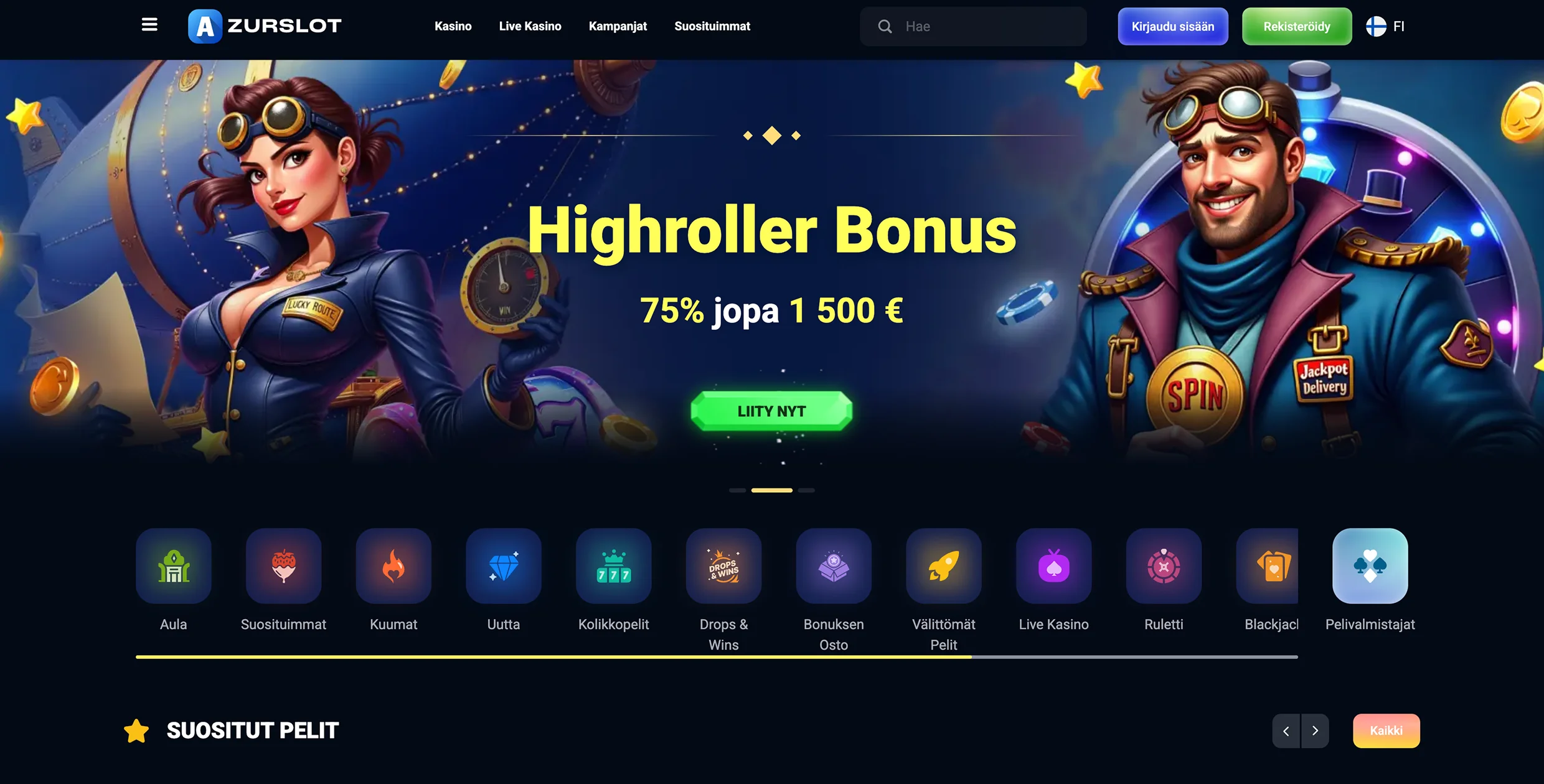The width and height of the screenshot is (1544, 784).
Task: Switch to the third banner slide indicator
Action: [x=806, y=490]
